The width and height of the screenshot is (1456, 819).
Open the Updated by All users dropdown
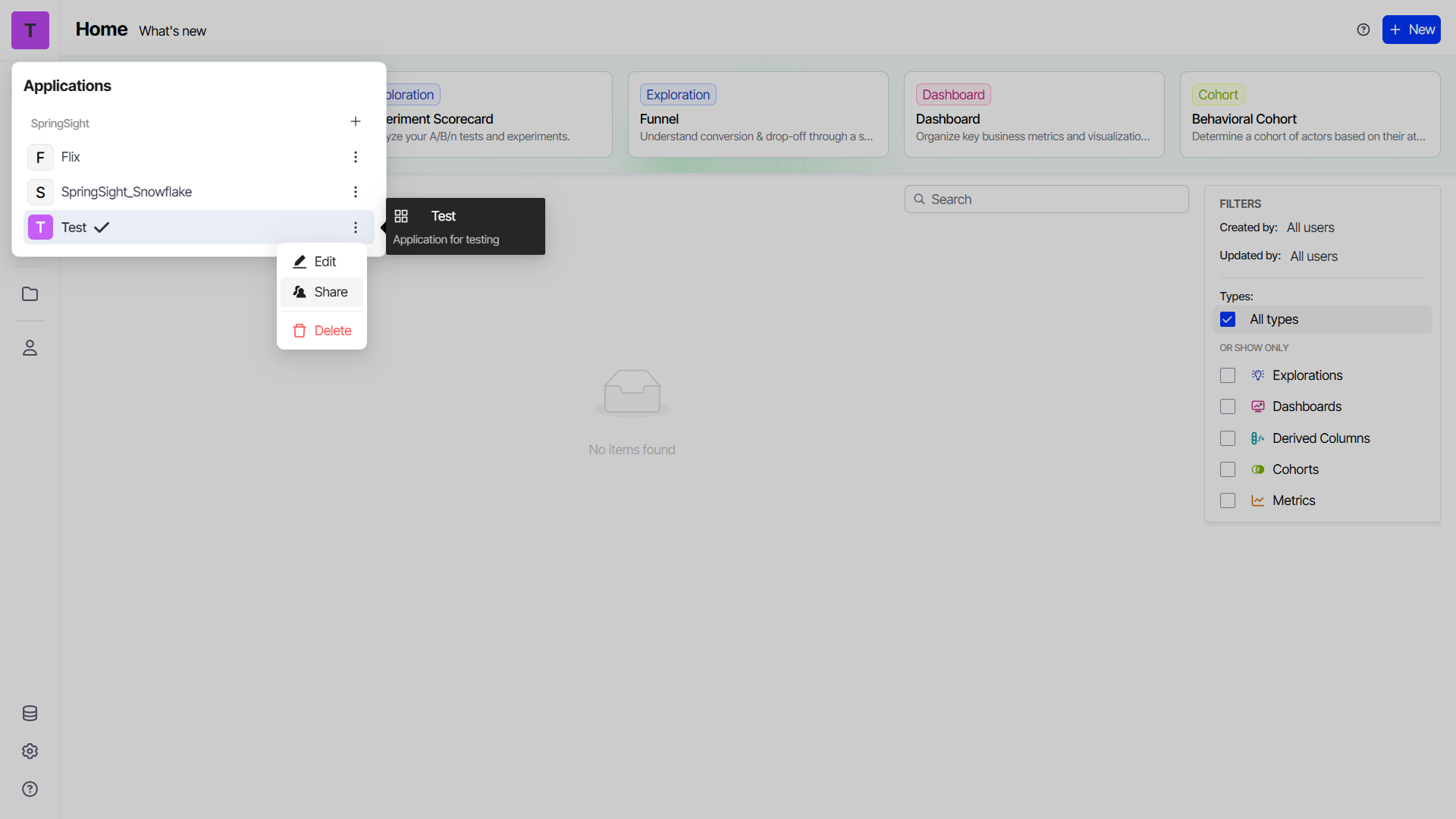click(1313, 256)
